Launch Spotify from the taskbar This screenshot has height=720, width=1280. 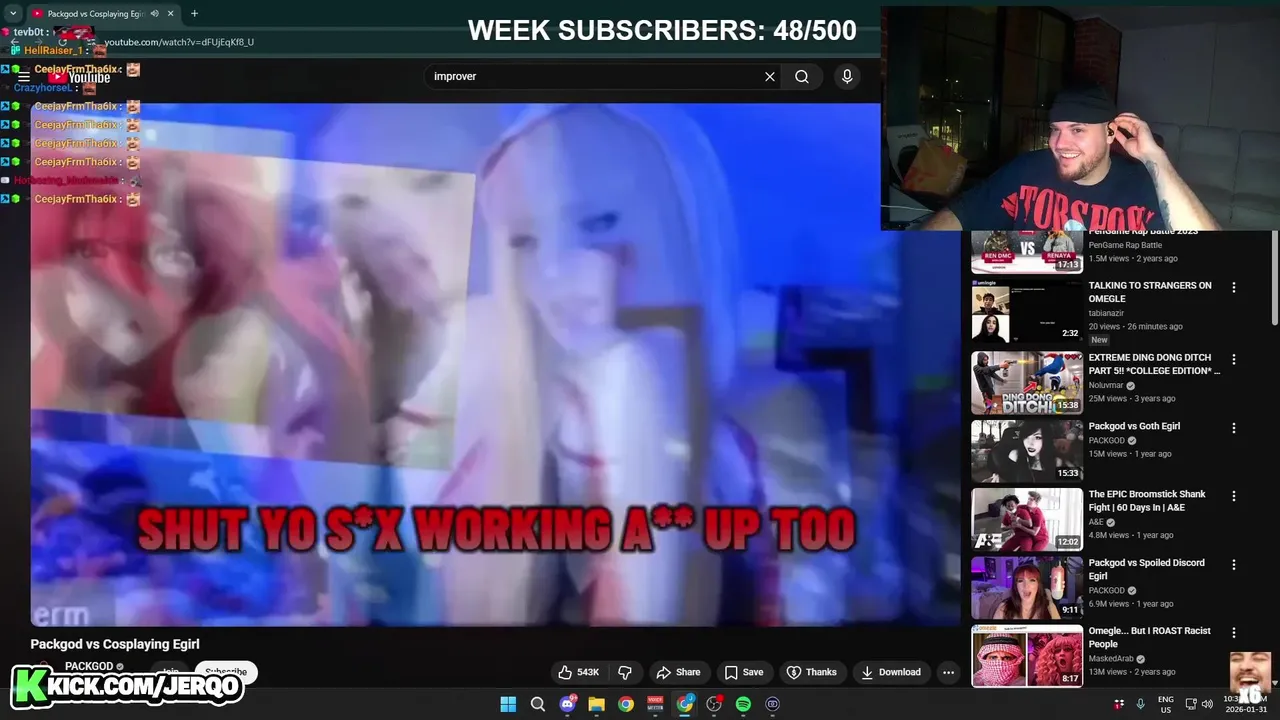(743, 704)
